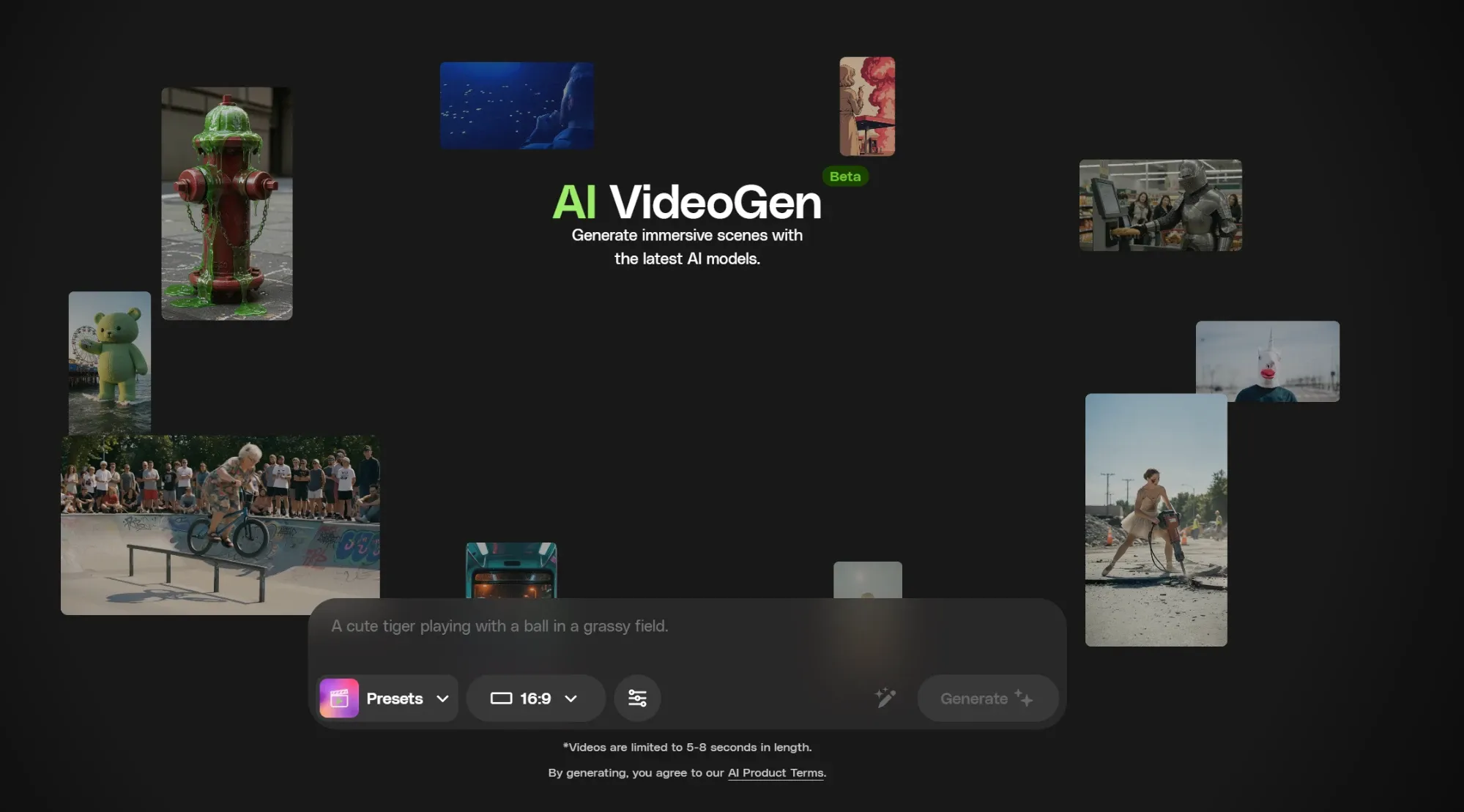Image resolution: width=1464 pixels, height=812 pixels.
Task: Click the Generate button
Action: [x=987, y=699]
